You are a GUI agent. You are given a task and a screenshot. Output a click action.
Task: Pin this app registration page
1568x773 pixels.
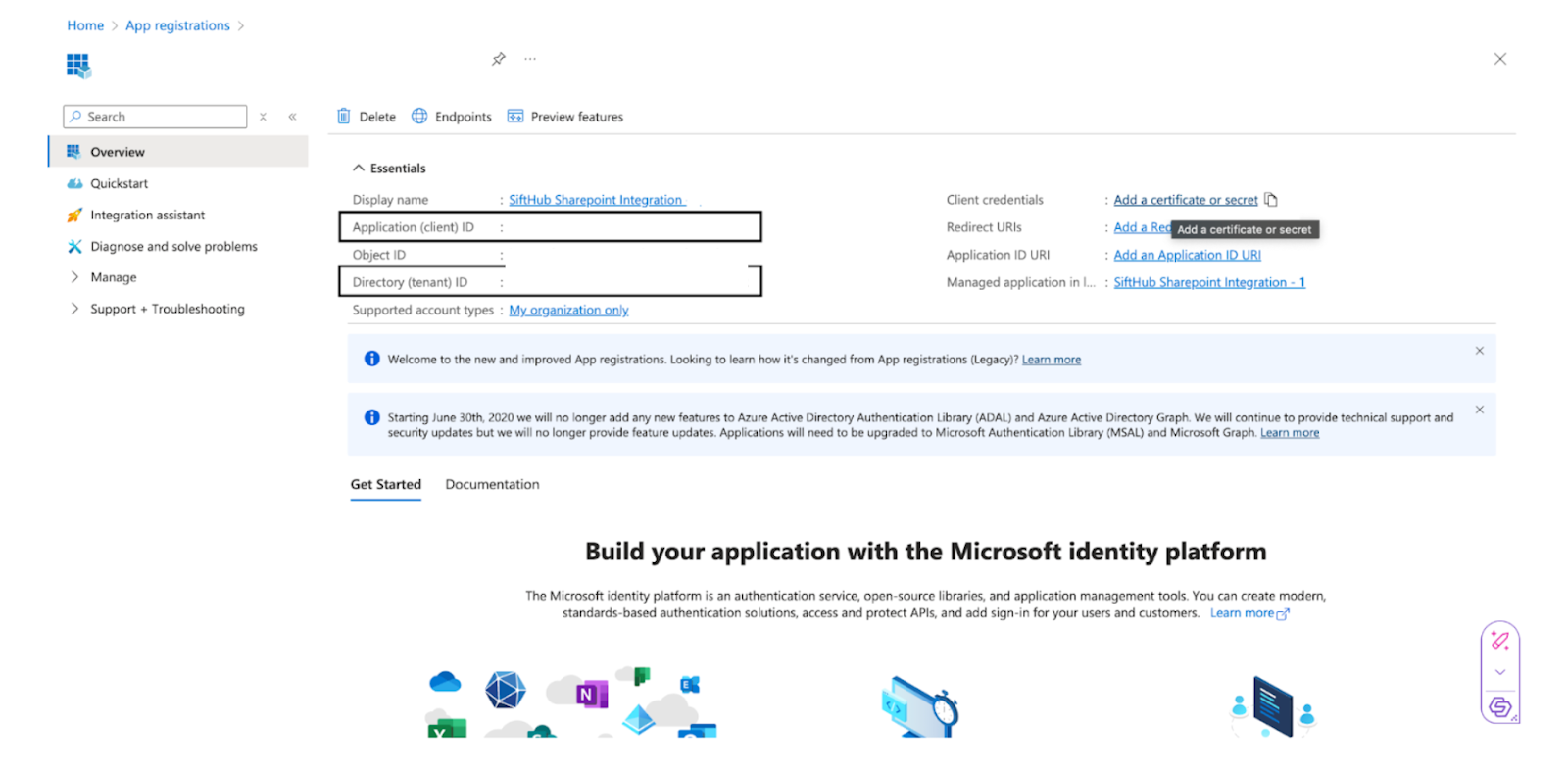pos(498,59)
